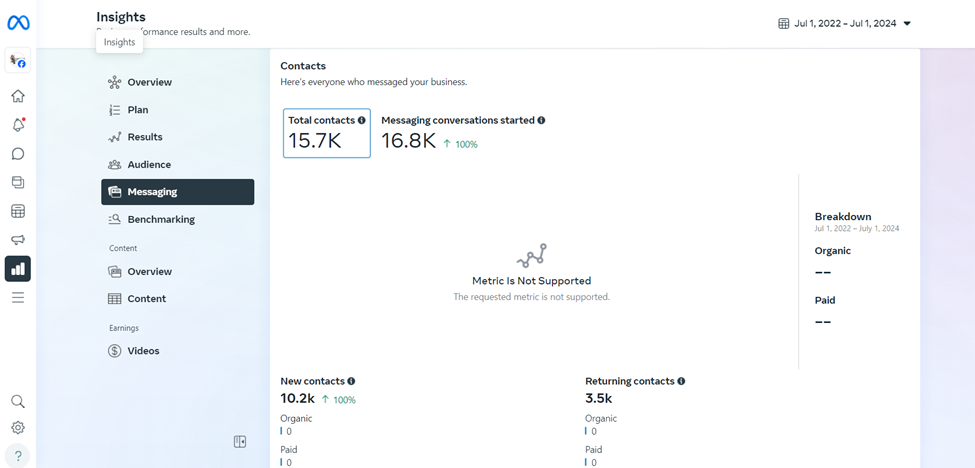Select the Total contacts metric card
This screenshot has height=468, width=975.
326,133
